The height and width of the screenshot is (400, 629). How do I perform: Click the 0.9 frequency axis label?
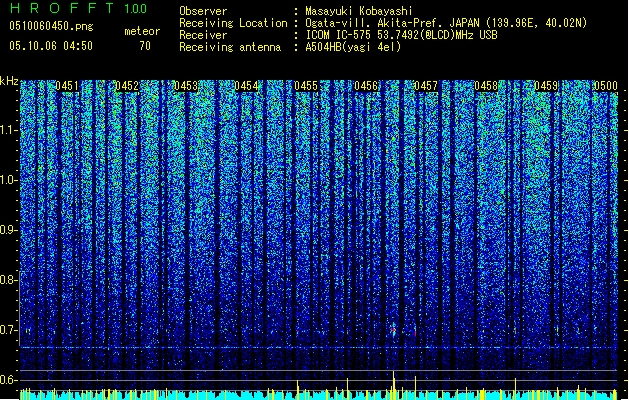[x=8, y=230]
